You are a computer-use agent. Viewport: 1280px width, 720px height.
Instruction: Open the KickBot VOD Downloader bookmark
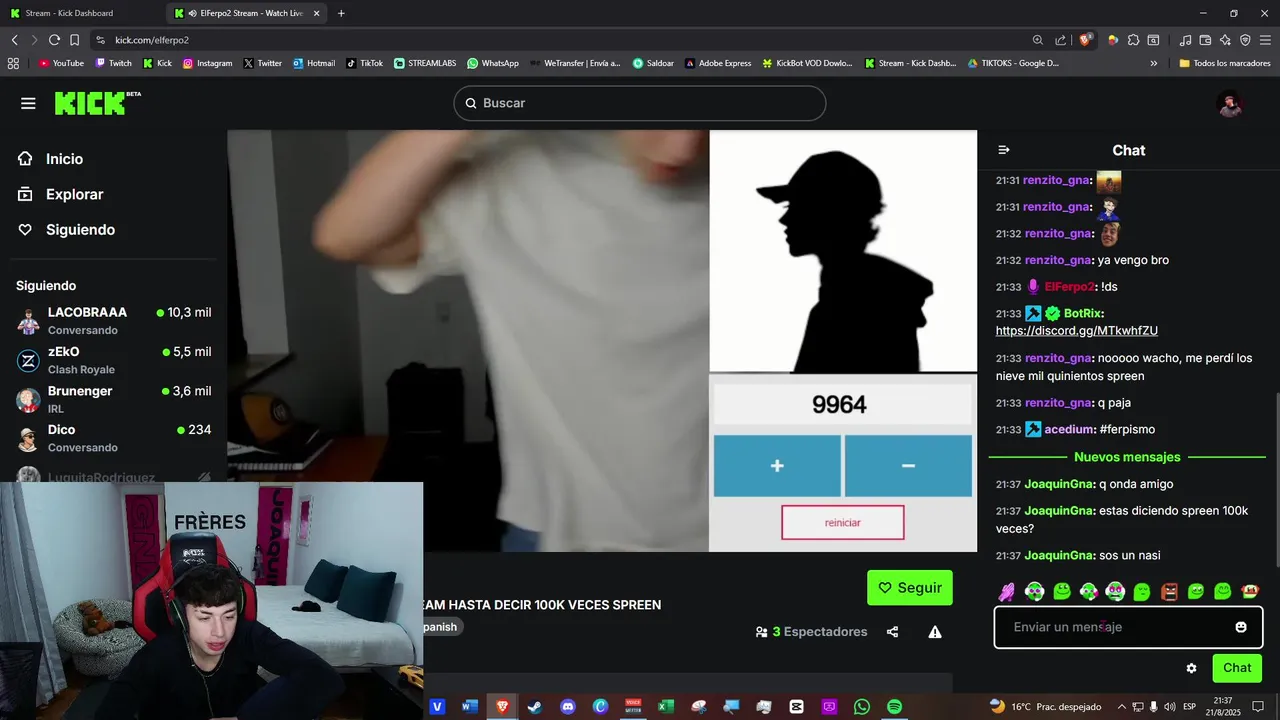click(x=807, y=63)
